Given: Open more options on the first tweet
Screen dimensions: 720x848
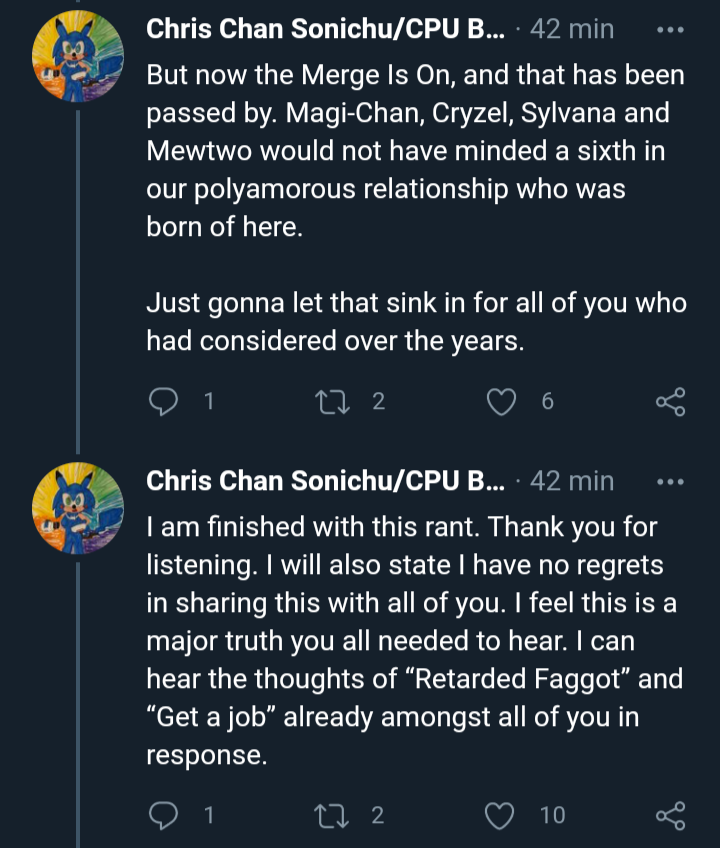Looking at the screenshot, I should point(670,30).
